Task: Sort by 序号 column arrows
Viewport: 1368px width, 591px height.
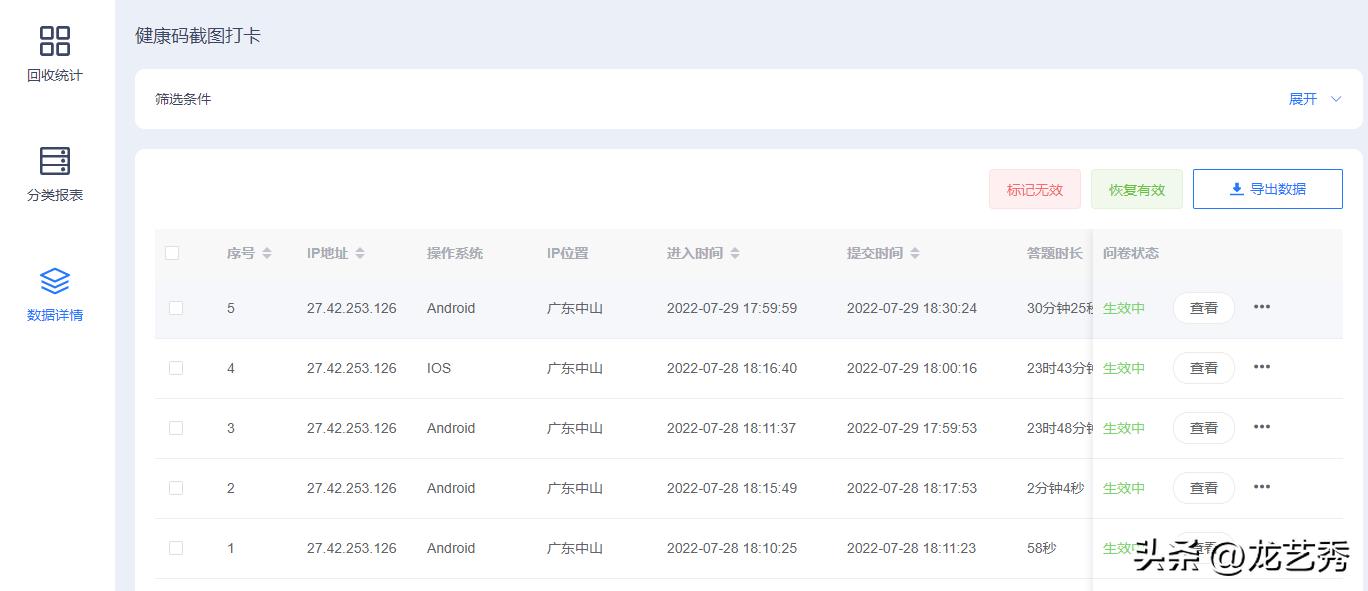Action: [x=267, y=254]
